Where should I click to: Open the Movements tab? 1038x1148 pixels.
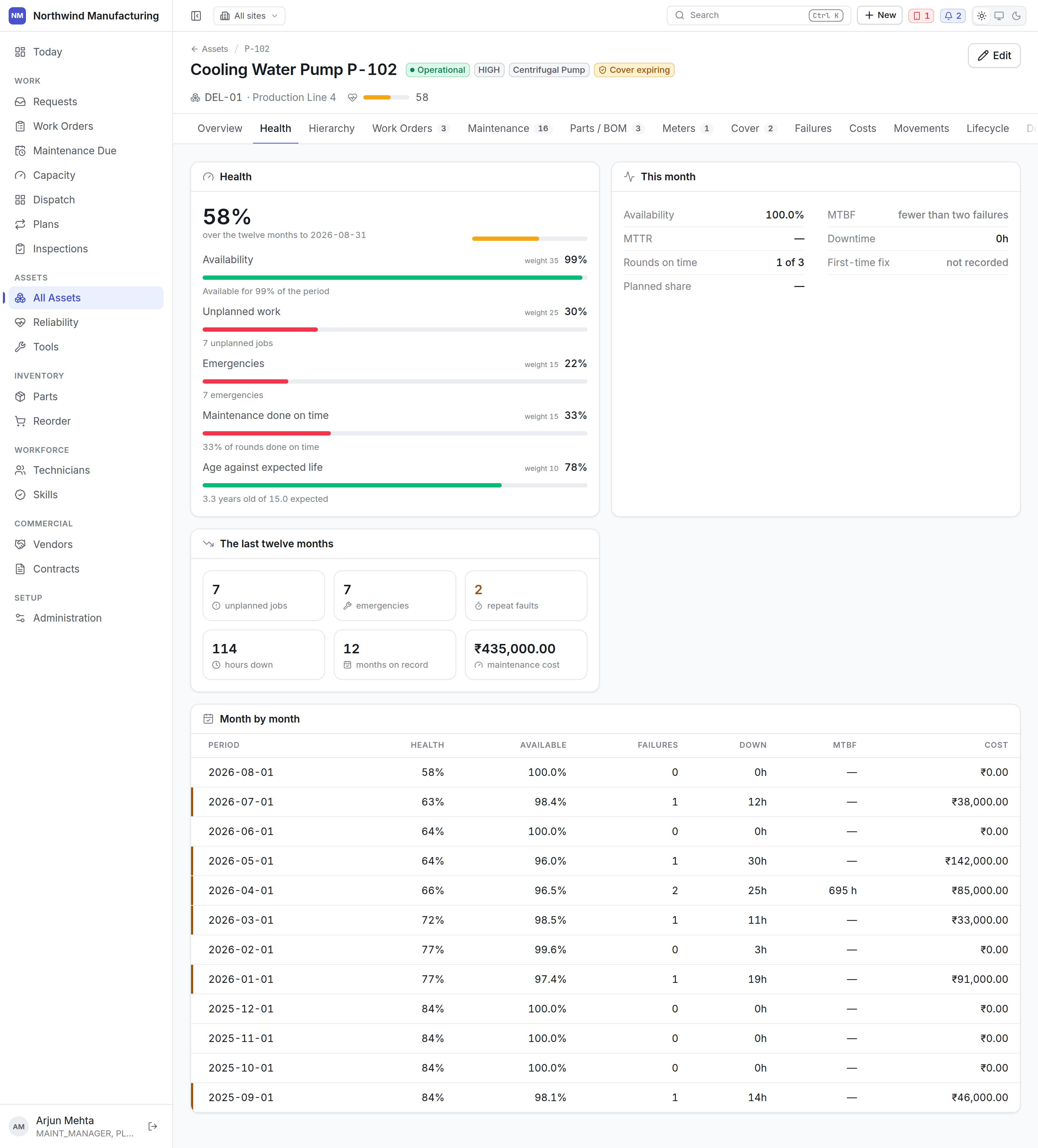(921, 129)
